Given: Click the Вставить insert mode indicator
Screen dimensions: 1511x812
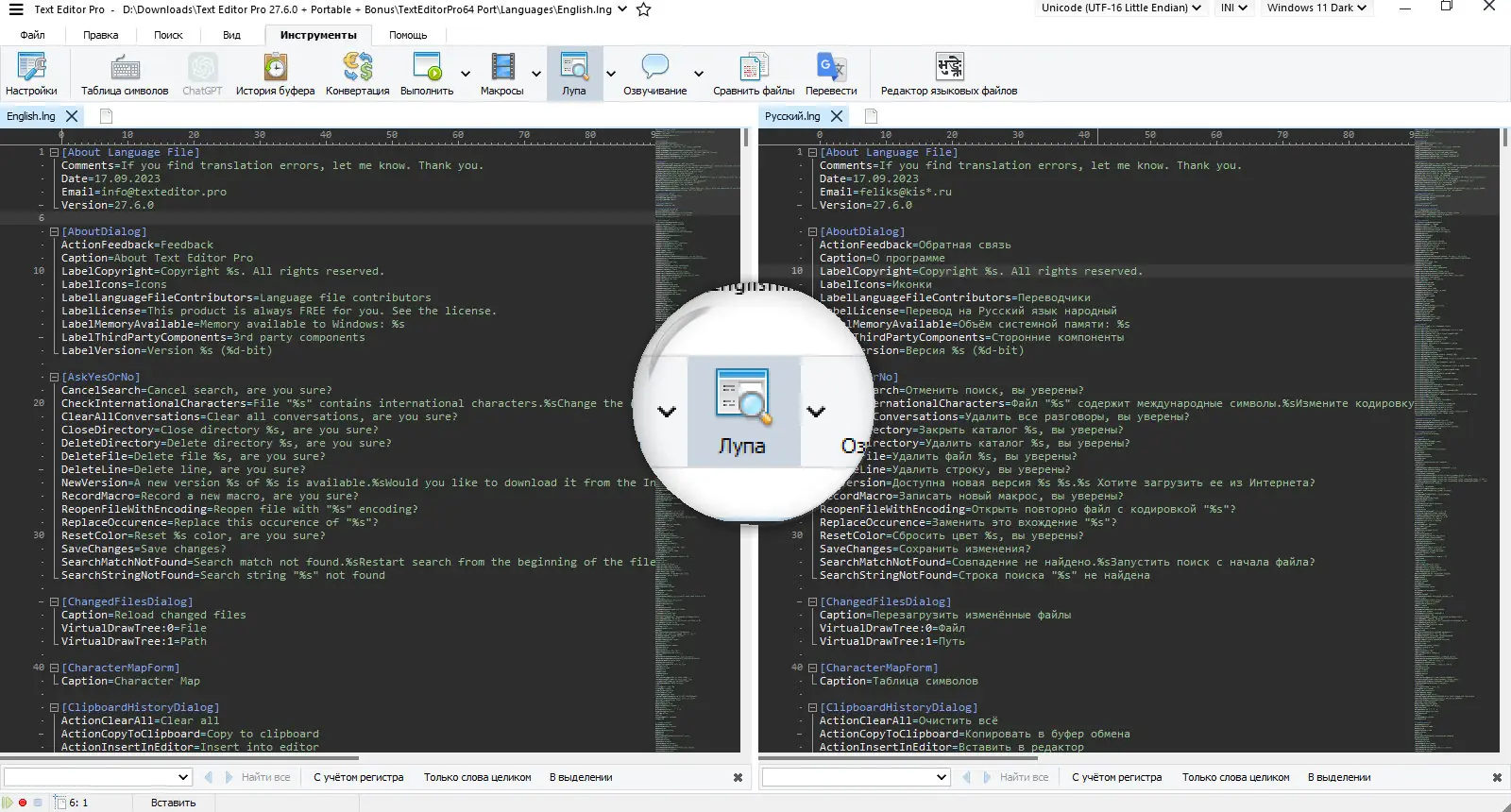Looking at the screenshot, I should (174, 803).
